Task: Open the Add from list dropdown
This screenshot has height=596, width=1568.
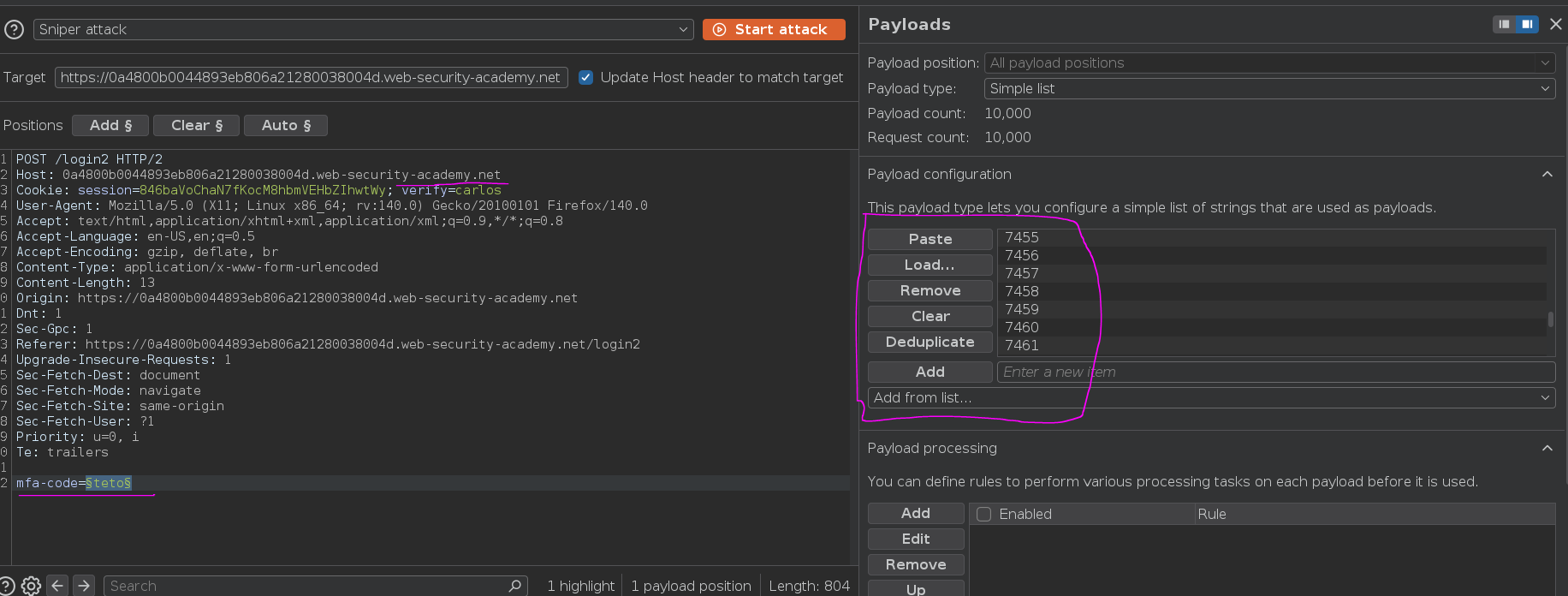Action: click(x=1211, y=397)
